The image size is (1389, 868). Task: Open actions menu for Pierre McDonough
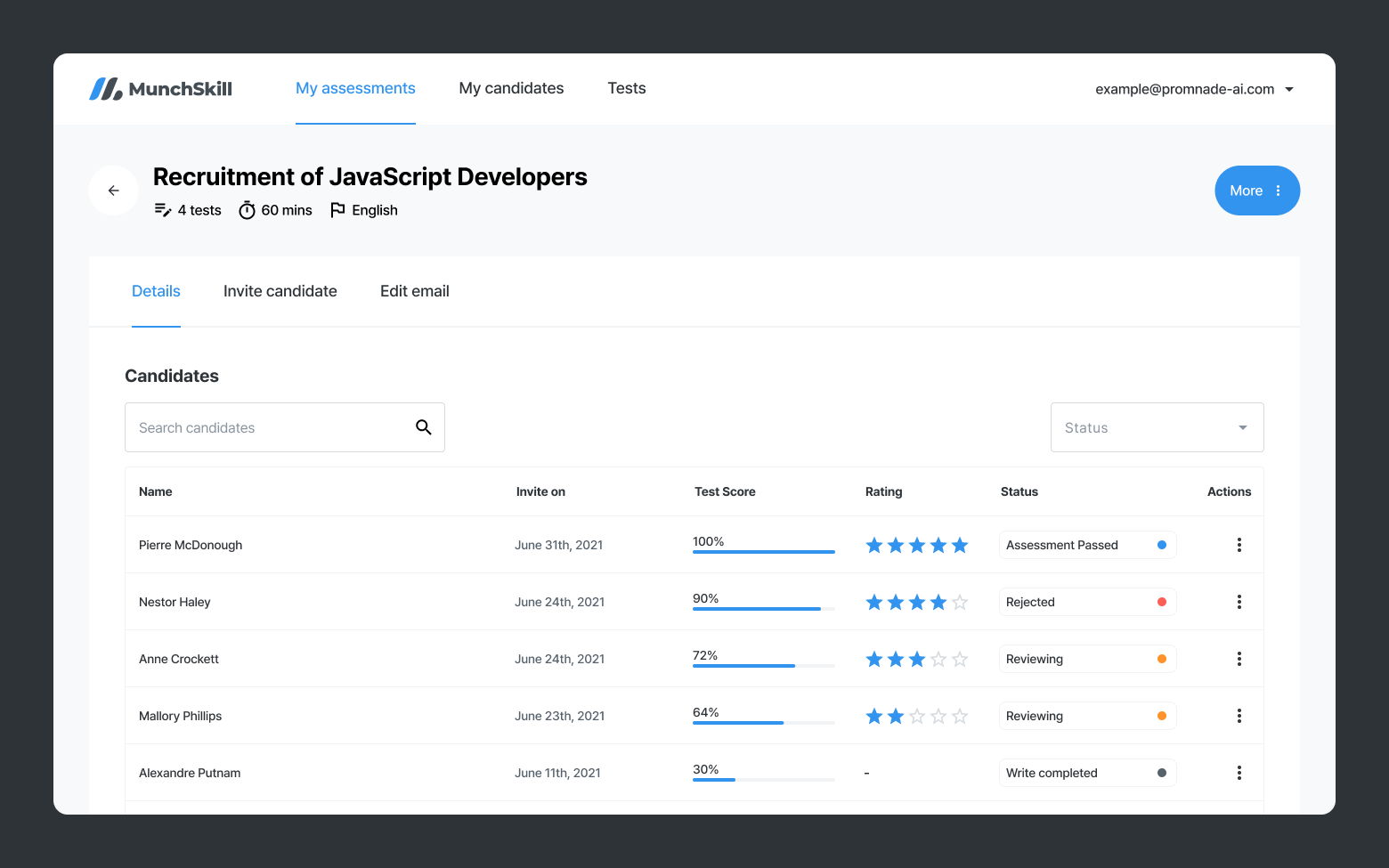pos(1239,545)
